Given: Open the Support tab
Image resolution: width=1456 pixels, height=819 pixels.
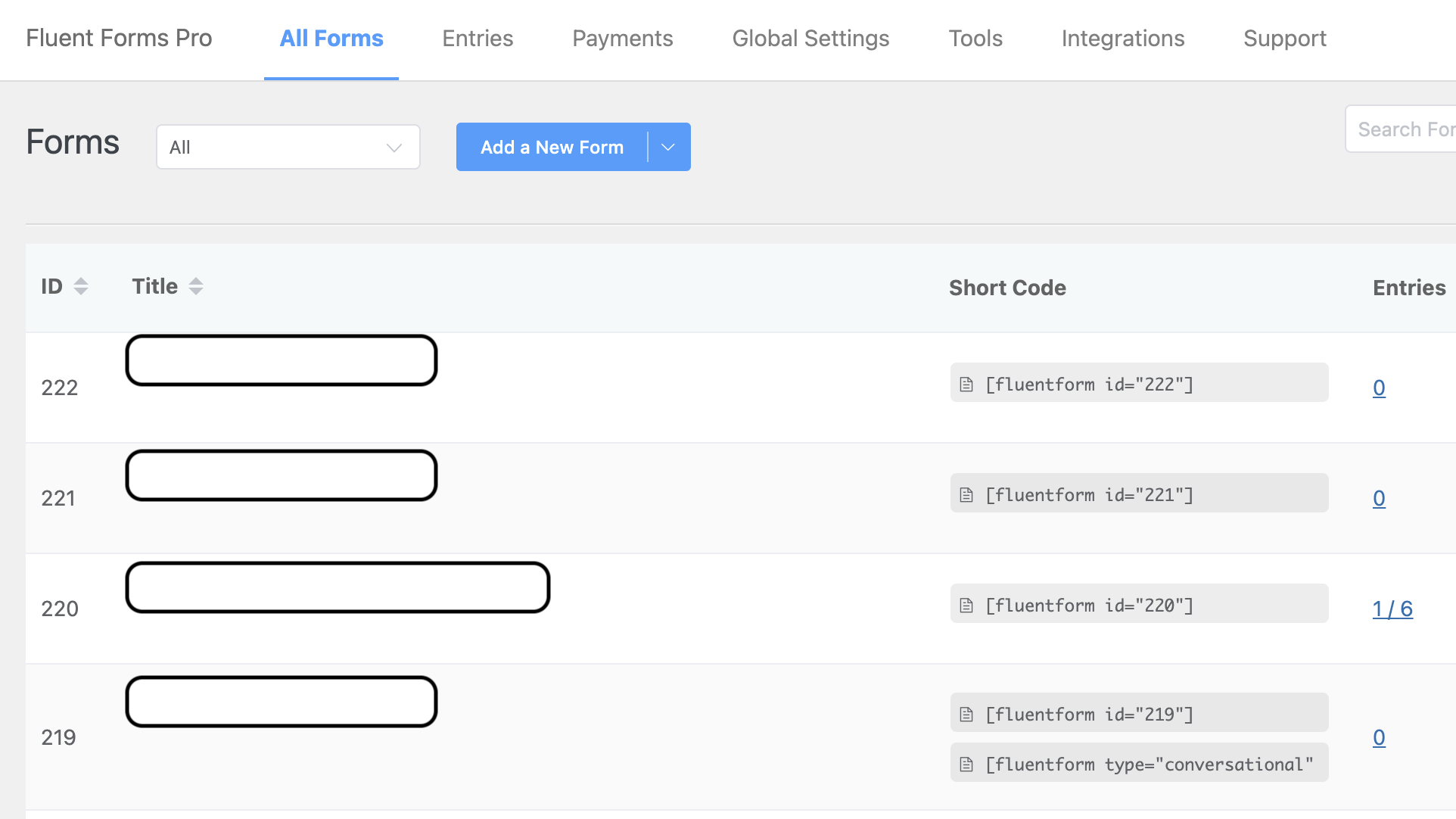Looking at the screenshot, I should [1284, 38].
